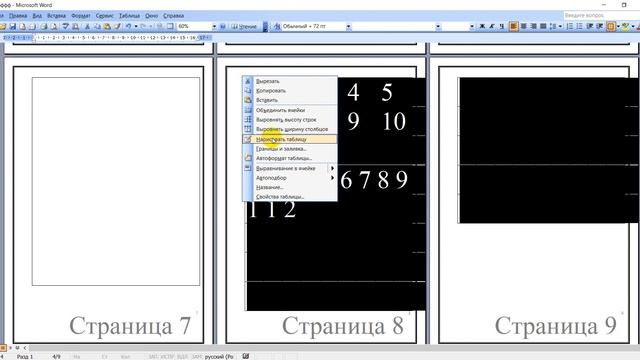Expand the borders dropdown arrow
The height and width of the screenshot is (360, 640).
[x=618, y=27]
